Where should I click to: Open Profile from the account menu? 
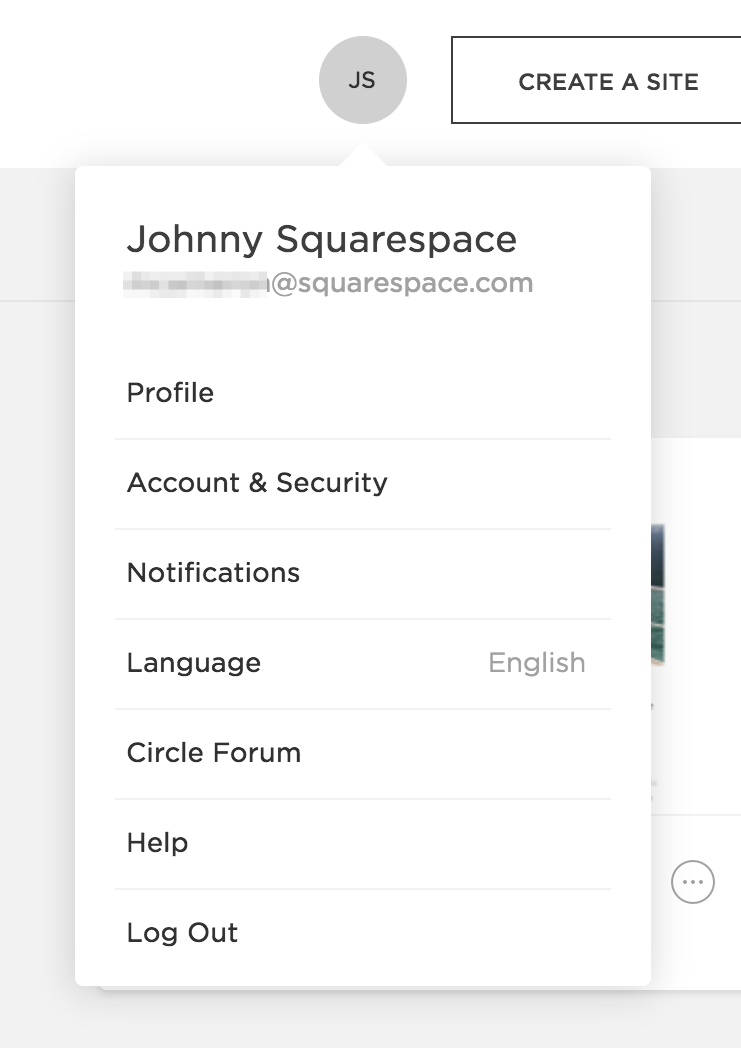(170, 393)
